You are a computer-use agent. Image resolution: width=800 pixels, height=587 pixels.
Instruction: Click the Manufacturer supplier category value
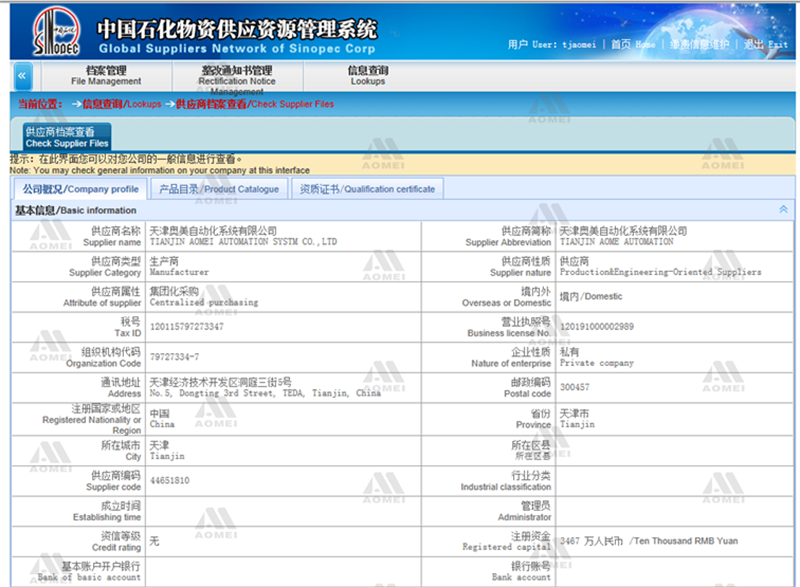coord(179,272)
